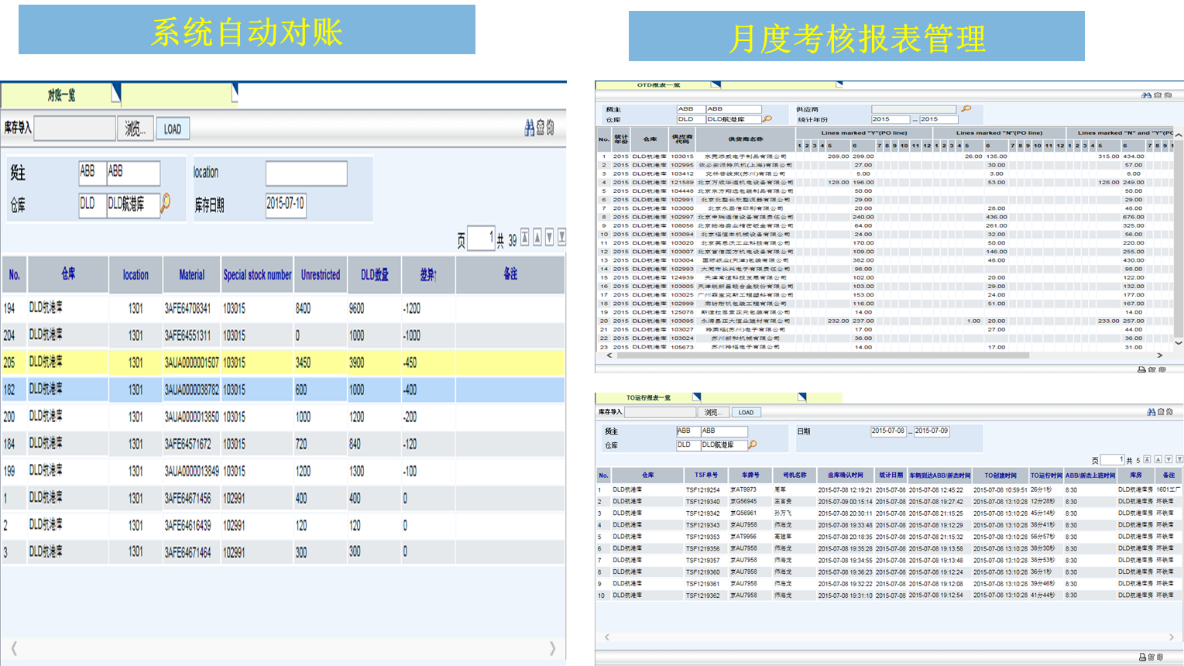
Task: Click binoculars search icon in TO report panel
Action: 1151,412
